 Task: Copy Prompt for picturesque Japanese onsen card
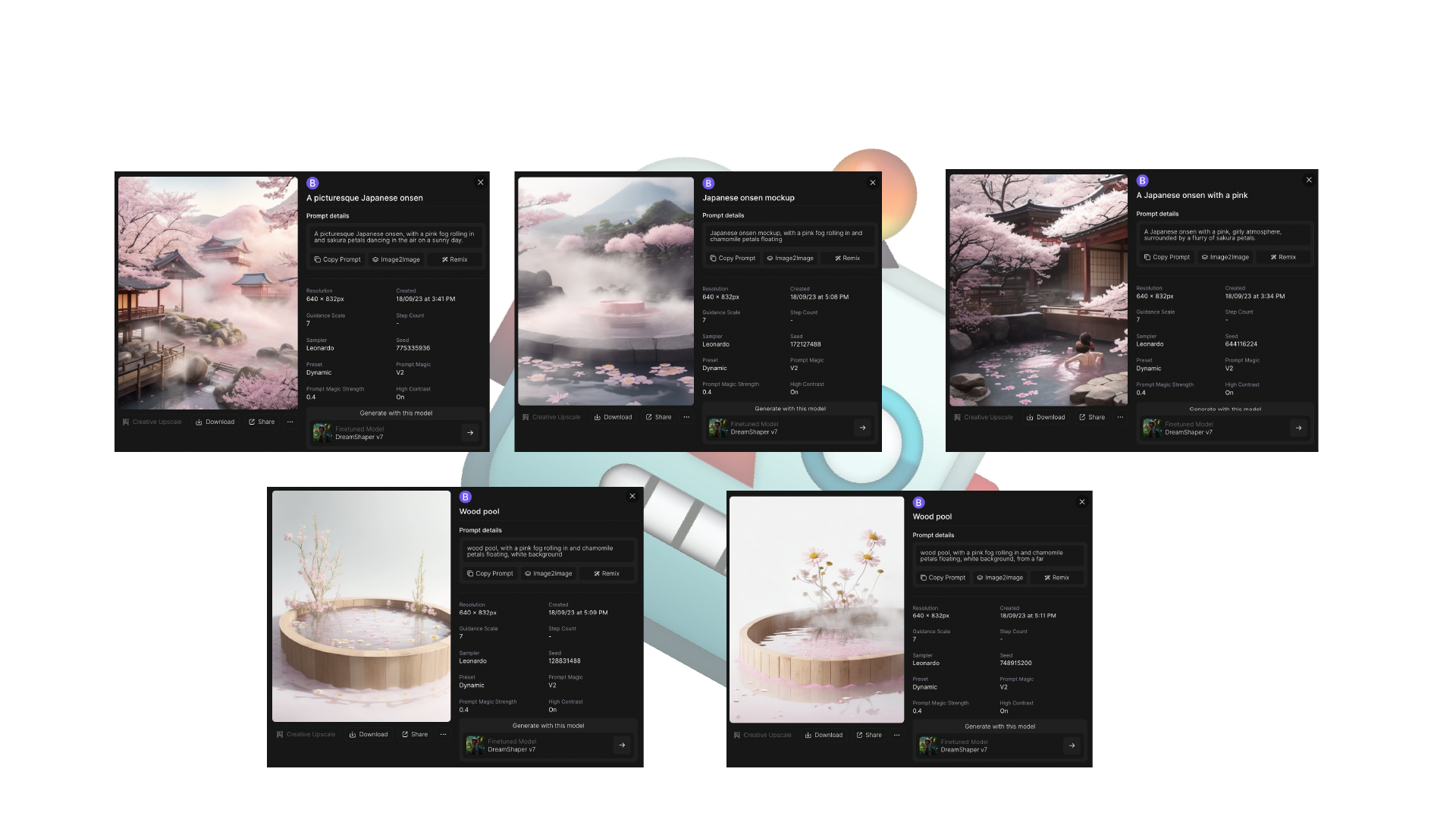[337, 259]
